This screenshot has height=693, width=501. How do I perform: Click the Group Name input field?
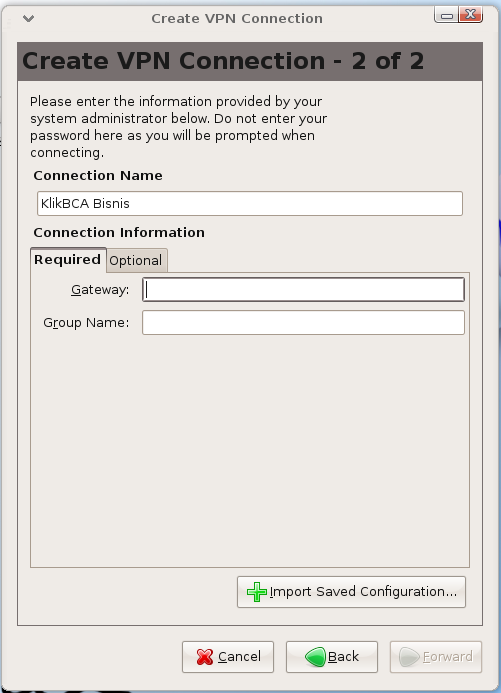click(x=303, y=323)
